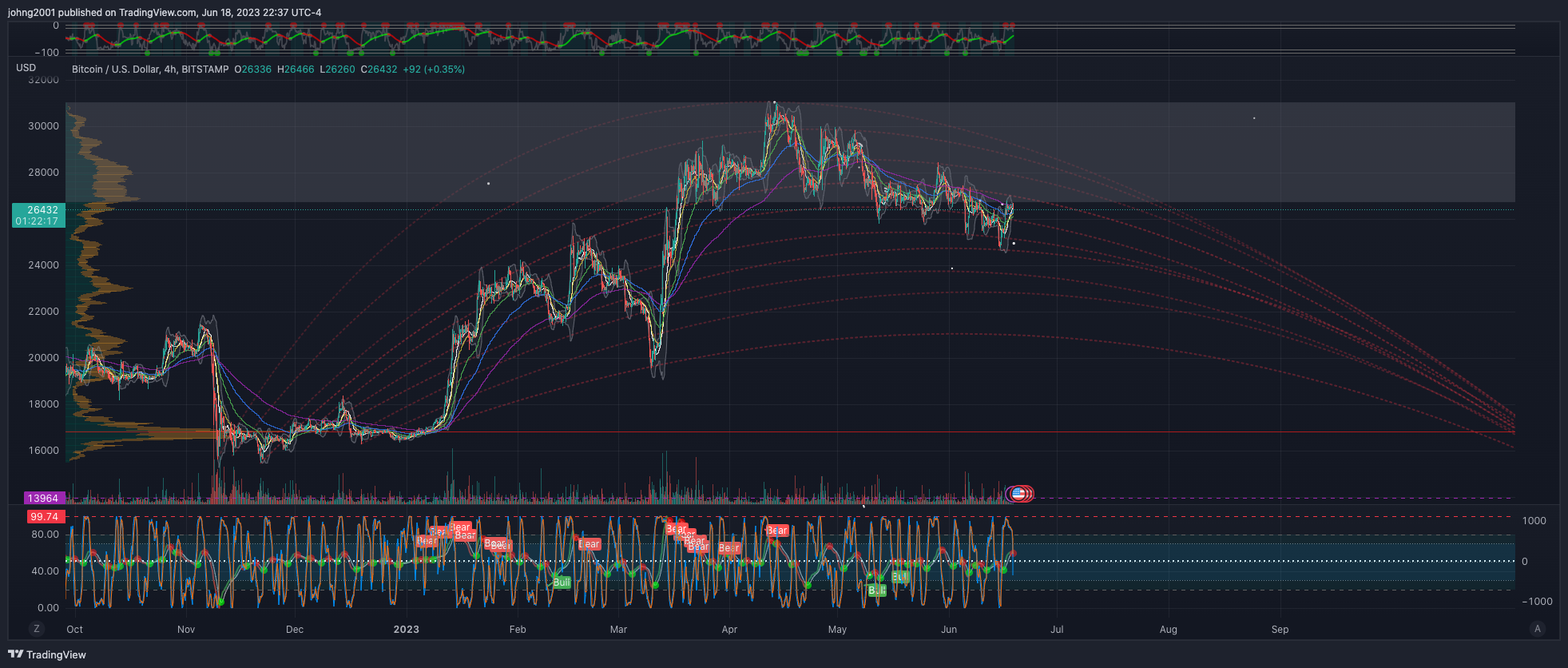The image size is (1568, 668).
Task: Click the 0.00 oscillator axis label
Action: 49,608
